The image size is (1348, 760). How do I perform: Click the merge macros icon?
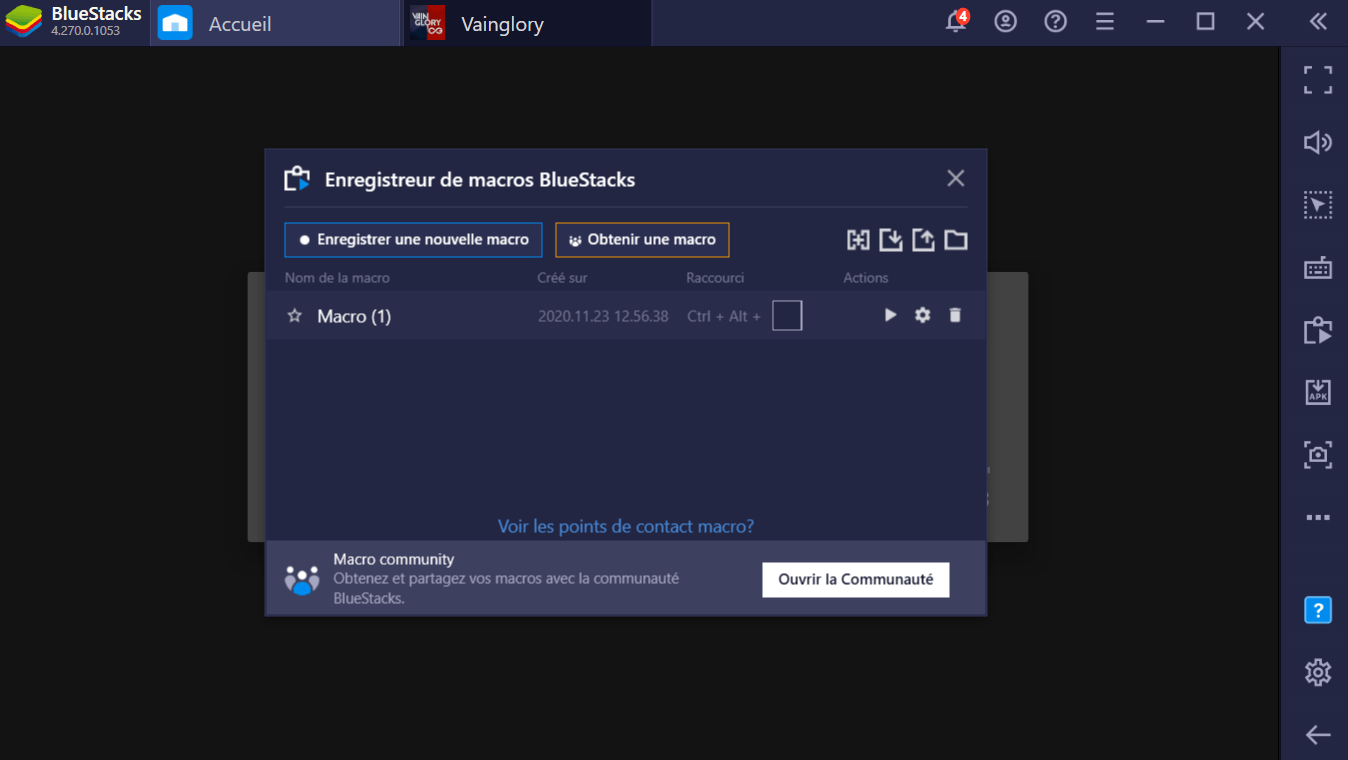click(x=858, y=240)
